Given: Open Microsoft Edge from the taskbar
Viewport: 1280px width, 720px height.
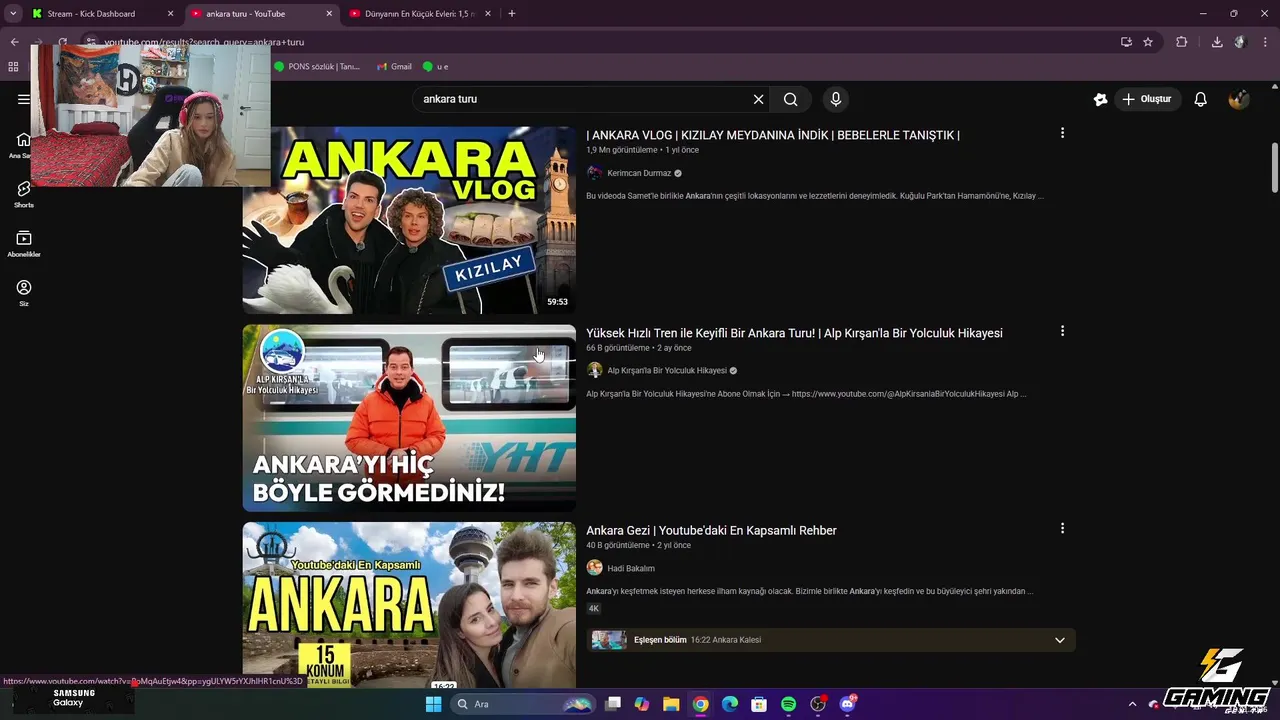Looking at the screenshot, I should (x=730, y=704).
